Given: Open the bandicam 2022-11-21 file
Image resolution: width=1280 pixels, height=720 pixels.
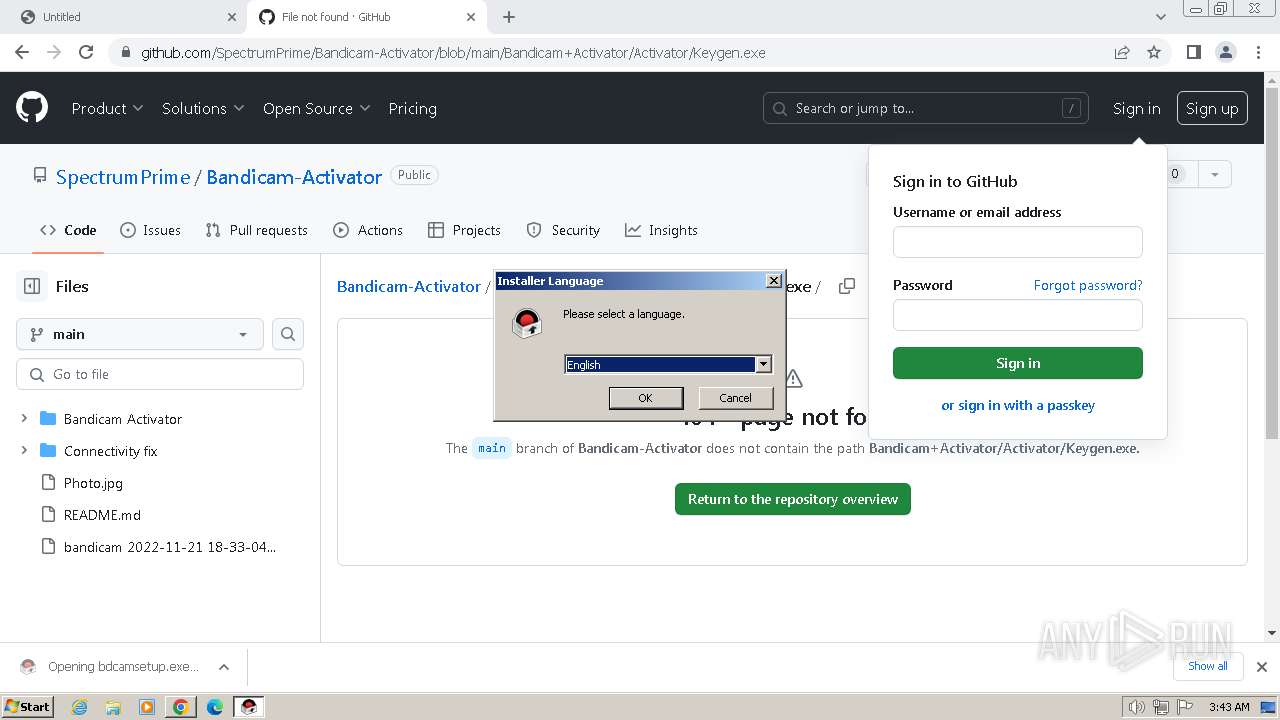Looking at the screenshot, I should click(x=170, y=547).
